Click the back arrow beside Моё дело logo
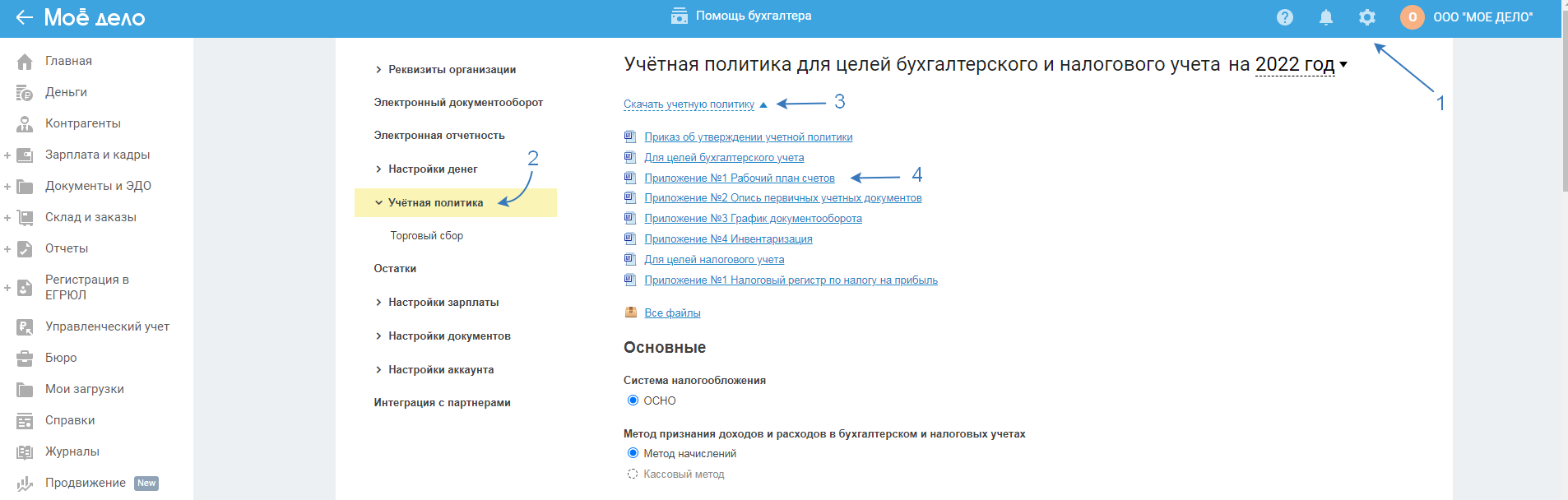 [x=24, y=17]
